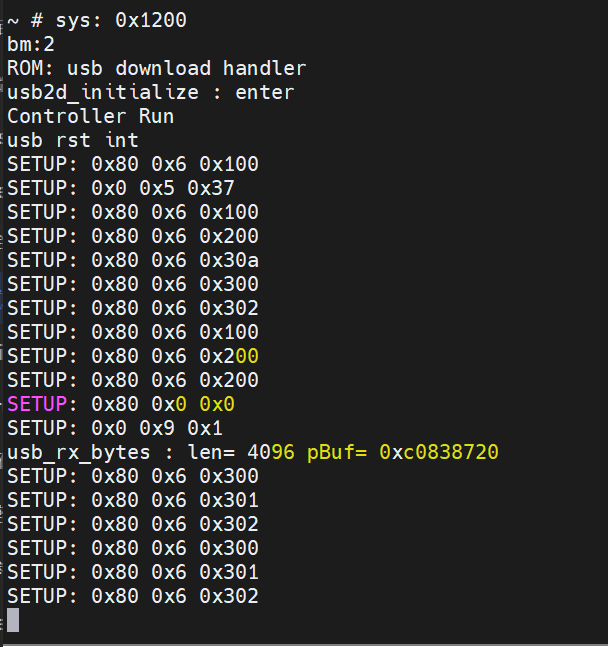
Task: Click the 'pBuf=' label
Action: [x=337, y=452]
